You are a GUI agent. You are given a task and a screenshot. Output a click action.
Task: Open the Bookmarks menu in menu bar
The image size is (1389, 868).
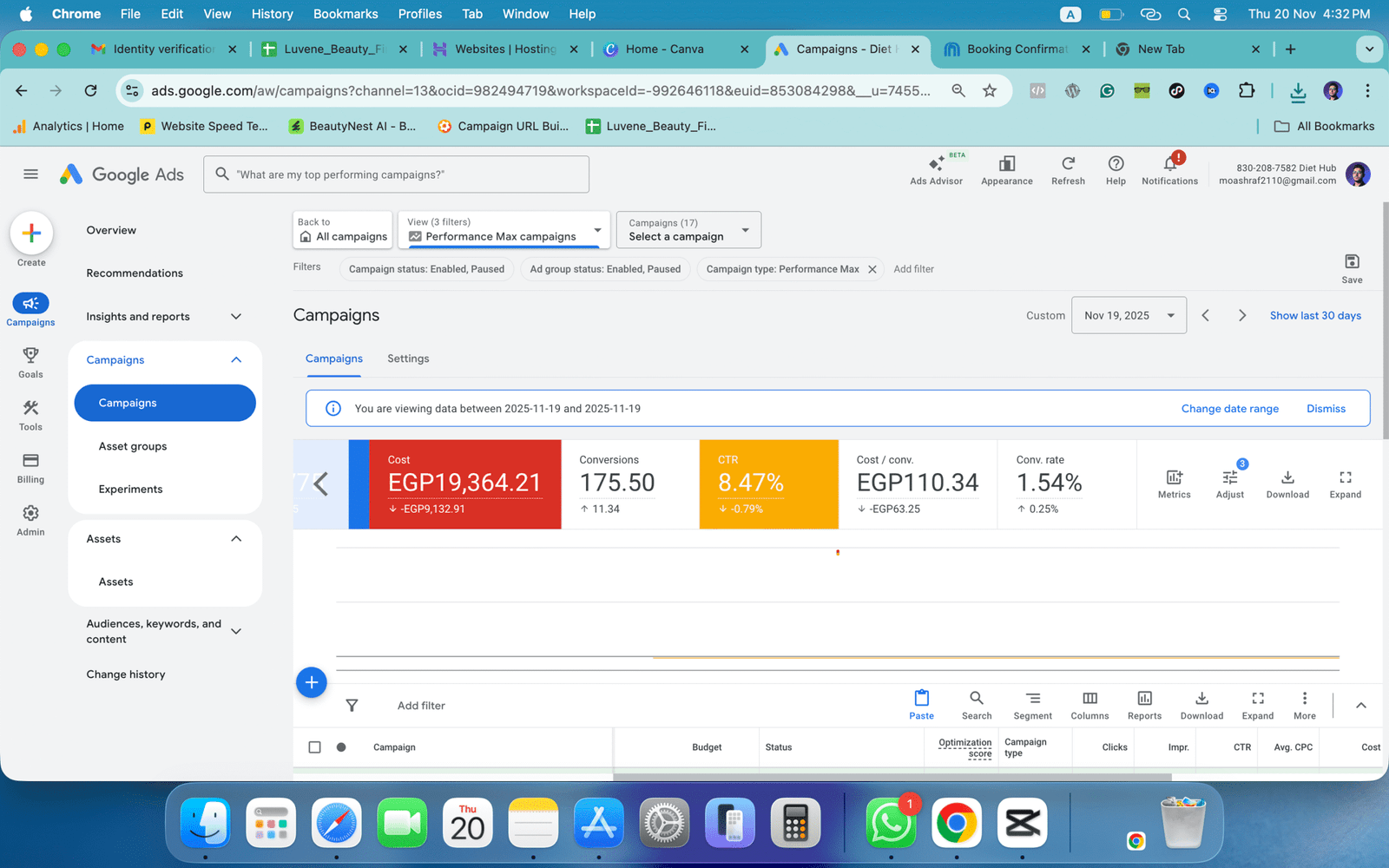346,14
